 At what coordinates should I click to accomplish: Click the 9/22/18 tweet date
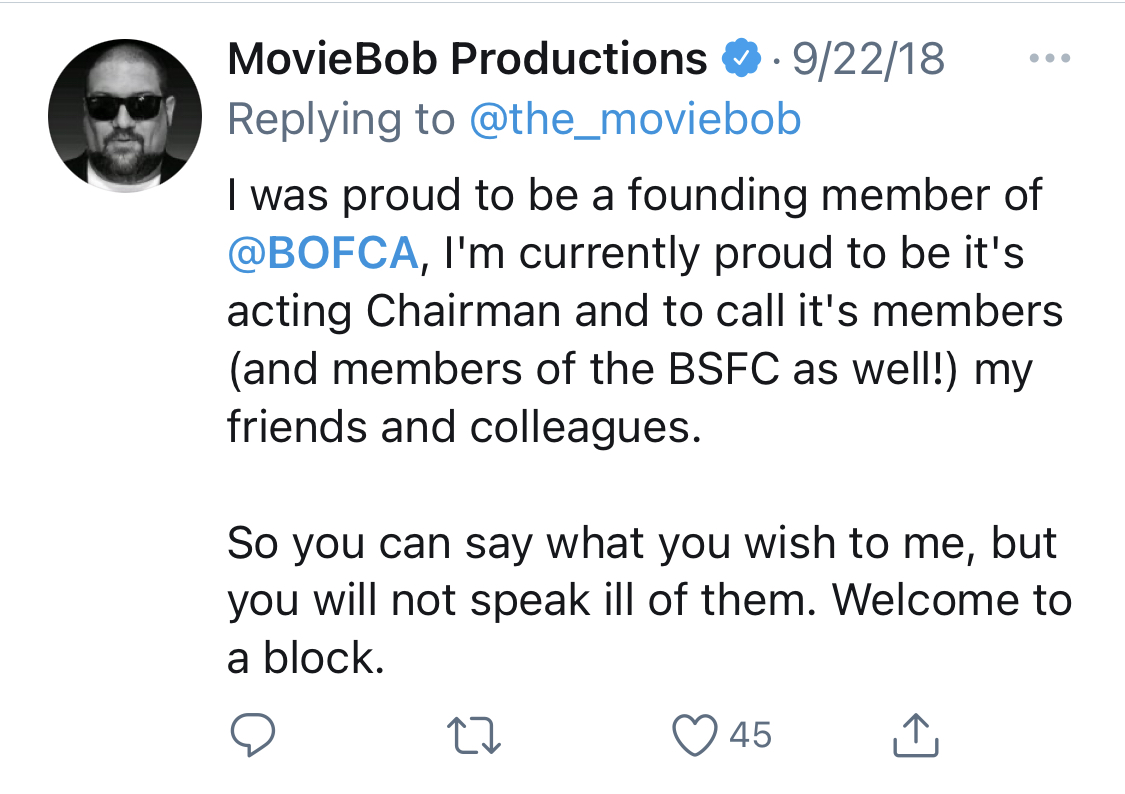point(868,58)
